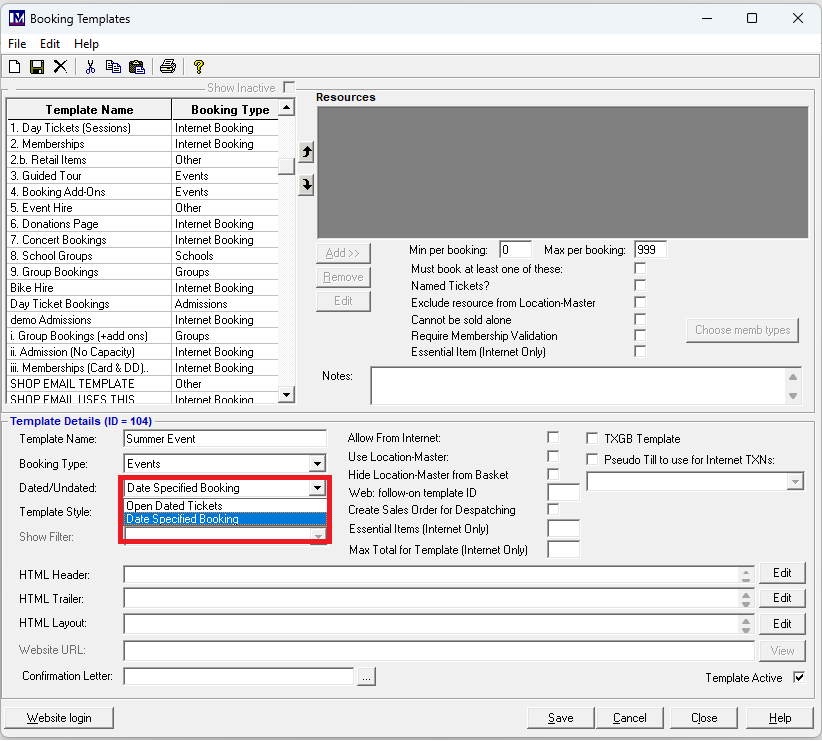The height and width of the screenshot is (741, 822).
Task: Click the Delete X toolbar icon
Action: [x=60, y=67]
